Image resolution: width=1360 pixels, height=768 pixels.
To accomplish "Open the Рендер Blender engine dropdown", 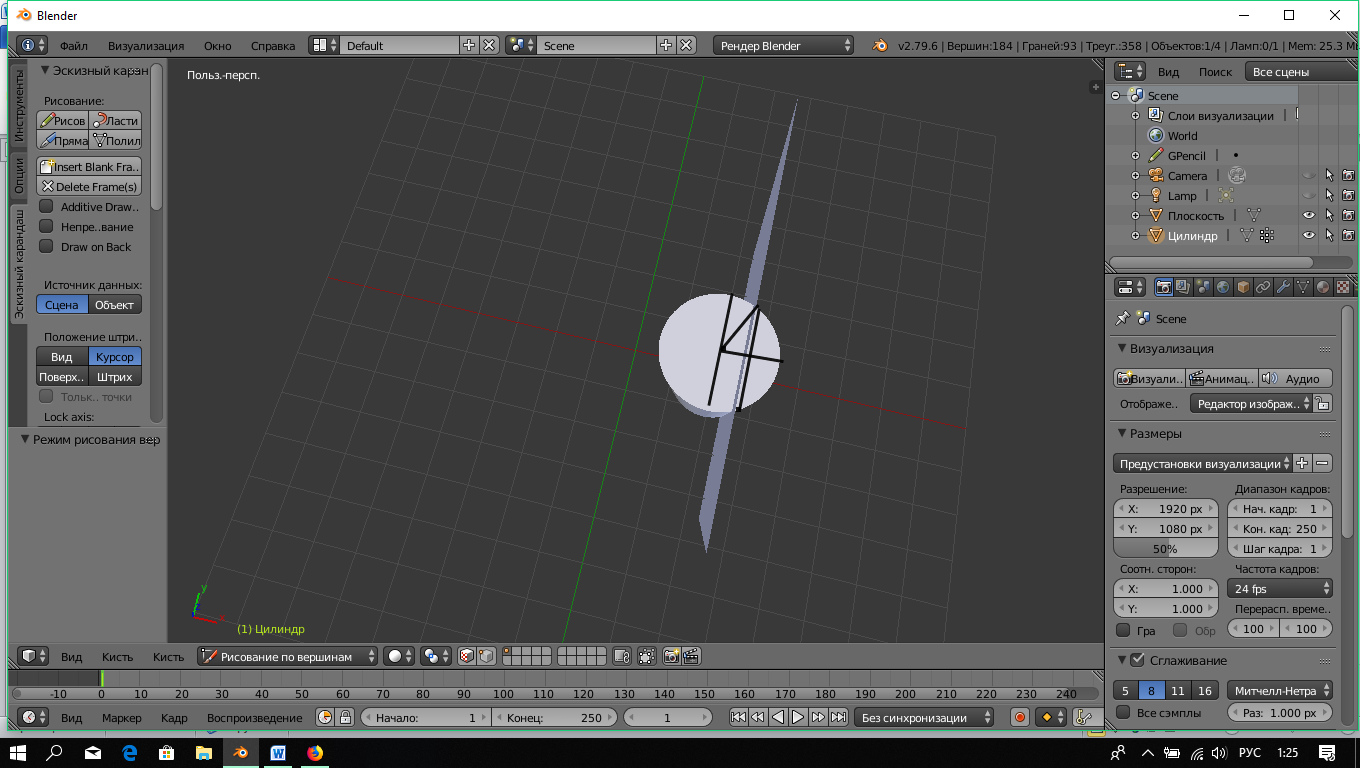I will tap(784, 46).
